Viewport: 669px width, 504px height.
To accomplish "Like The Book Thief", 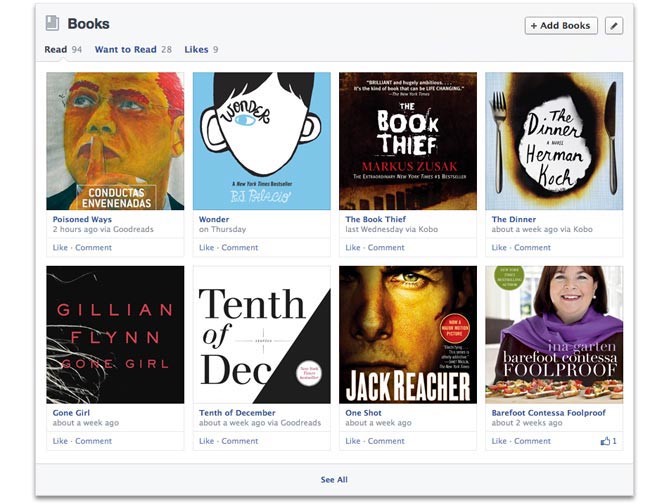I will pyautogui.click(x=353, y=247).
